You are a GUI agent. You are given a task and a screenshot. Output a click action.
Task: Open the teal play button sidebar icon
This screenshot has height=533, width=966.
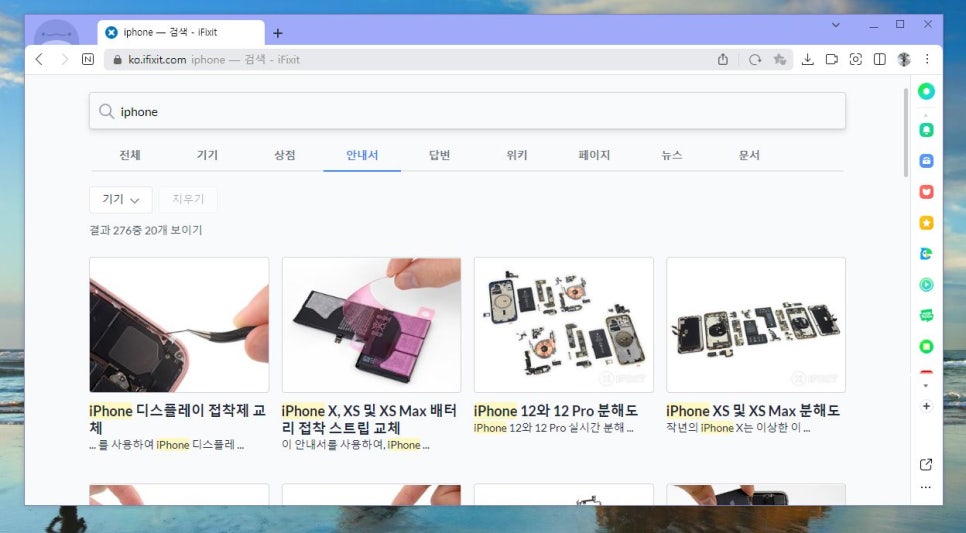(926, 284)
